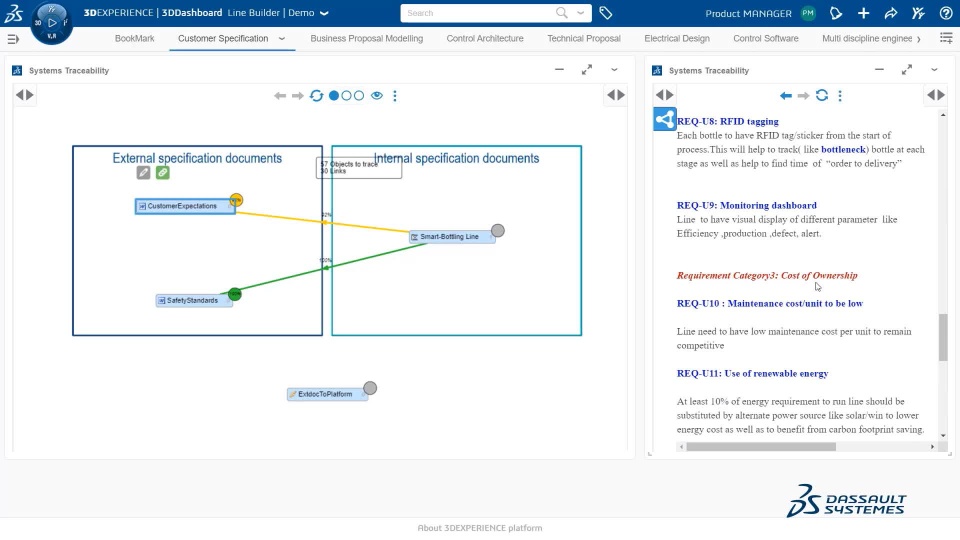The image size is (960, 540).
Task: Click forward arrow in right Traceability toolbar
Action: 803,96
